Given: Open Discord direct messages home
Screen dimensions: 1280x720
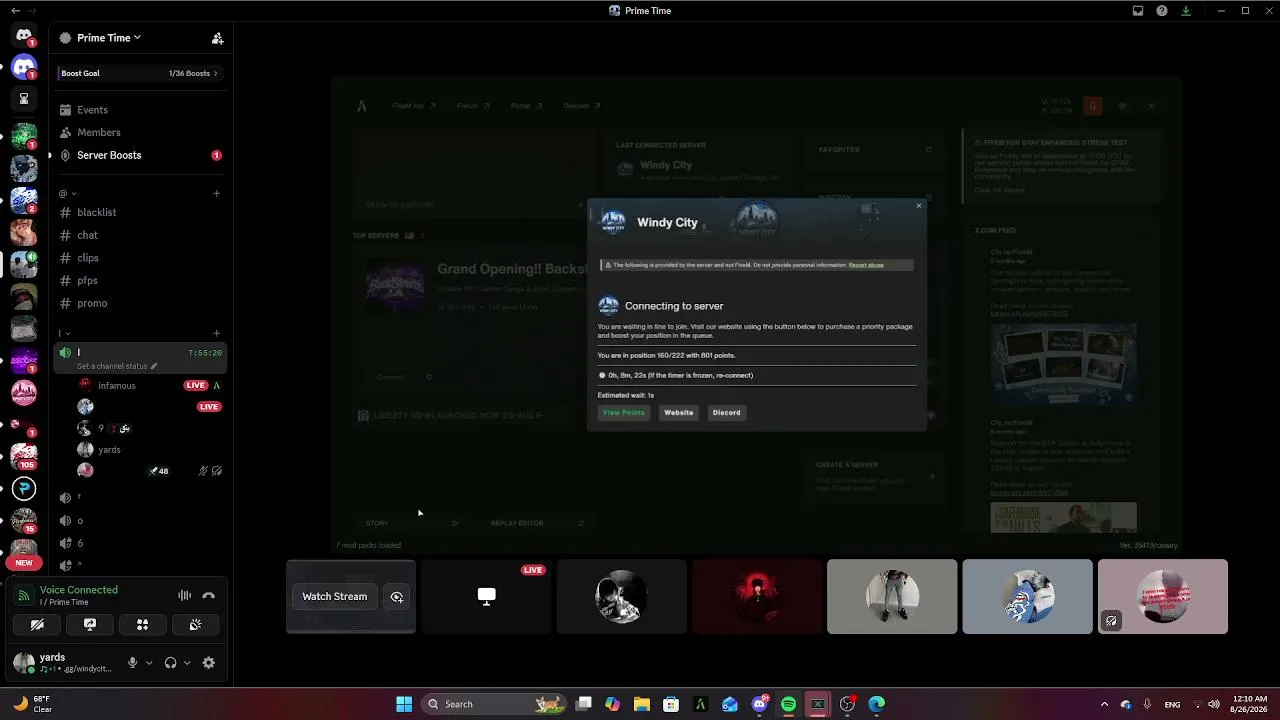Looking at the screenshot, I should coord(24,35).
